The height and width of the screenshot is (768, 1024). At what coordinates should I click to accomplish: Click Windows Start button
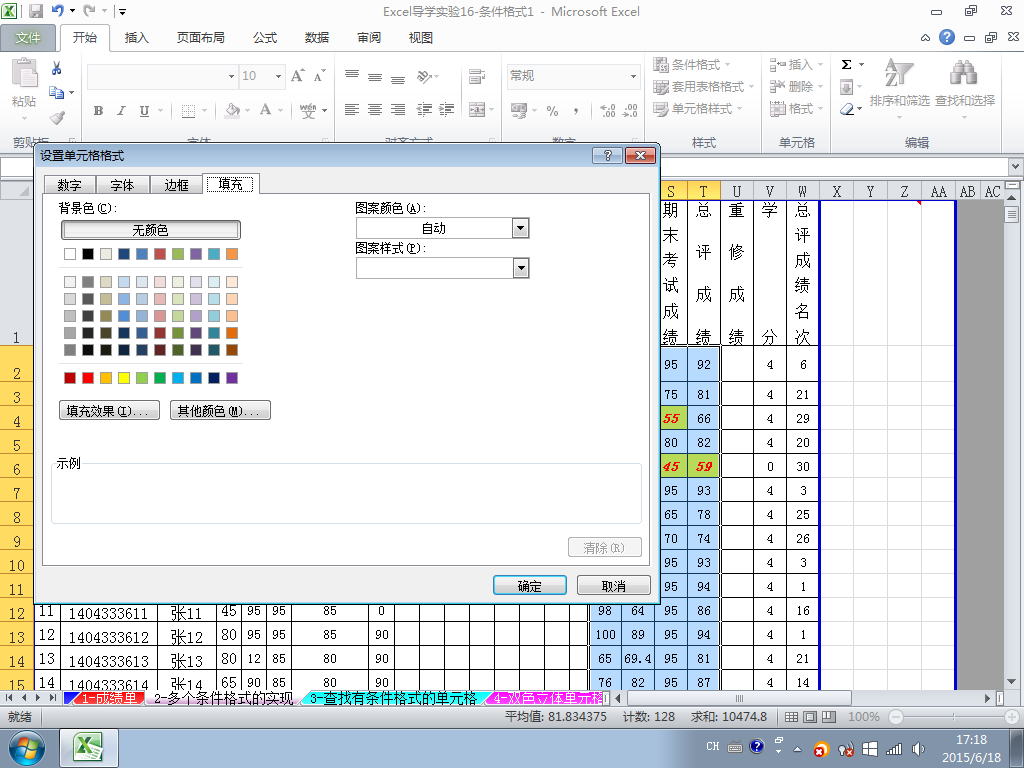point(27,748)
